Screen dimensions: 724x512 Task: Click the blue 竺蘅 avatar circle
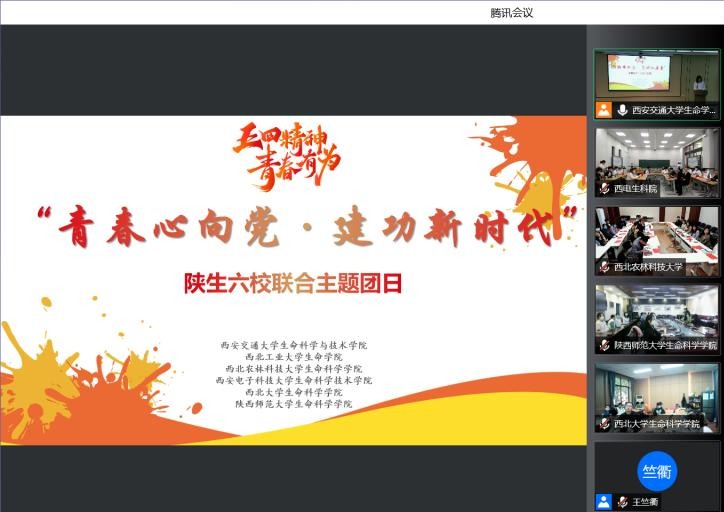[x=657, y=471]
